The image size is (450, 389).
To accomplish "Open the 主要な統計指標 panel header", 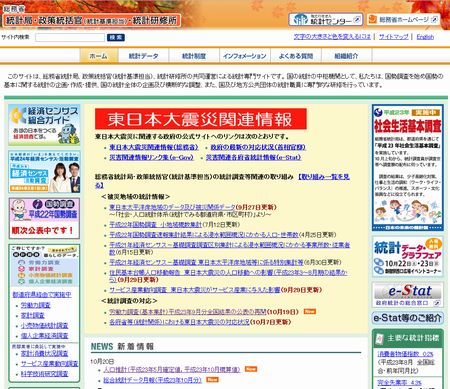I will (408, 338).
